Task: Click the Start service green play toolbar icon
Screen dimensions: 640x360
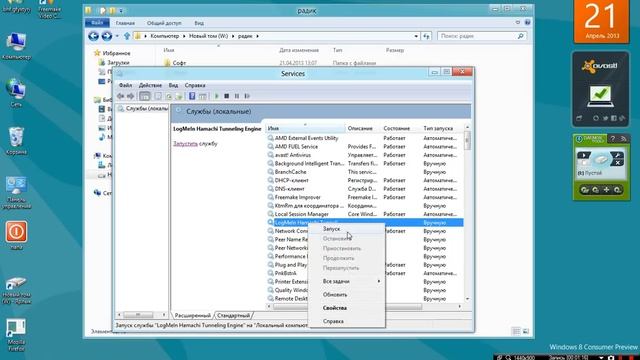Action: pyautogui.click(x=217, y=96)
